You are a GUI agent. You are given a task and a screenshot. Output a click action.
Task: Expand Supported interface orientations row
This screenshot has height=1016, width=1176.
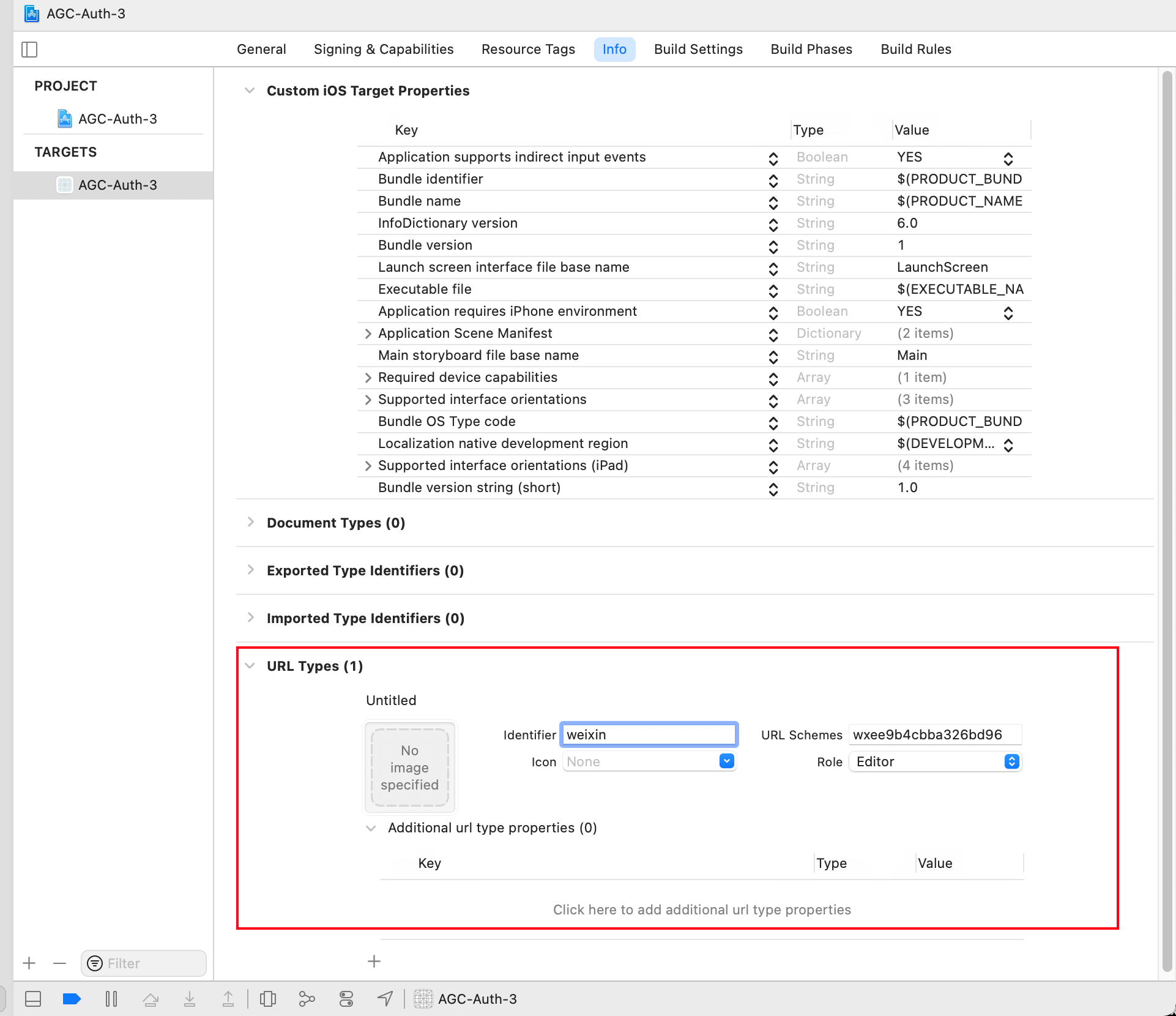tap(368, 400)
